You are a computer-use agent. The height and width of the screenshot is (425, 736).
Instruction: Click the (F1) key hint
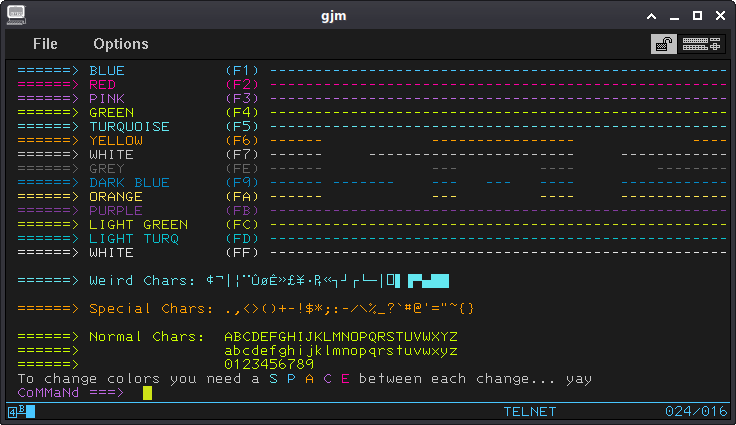tap(242, 70)
